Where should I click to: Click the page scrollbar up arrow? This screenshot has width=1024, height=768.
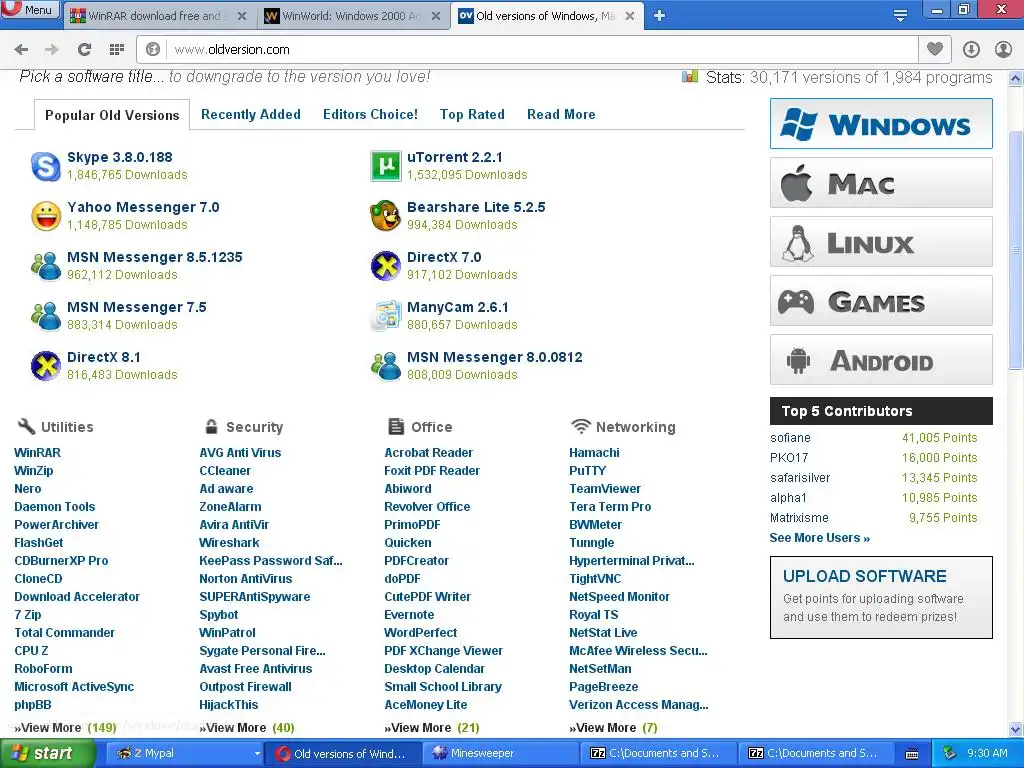point(1016,78)
